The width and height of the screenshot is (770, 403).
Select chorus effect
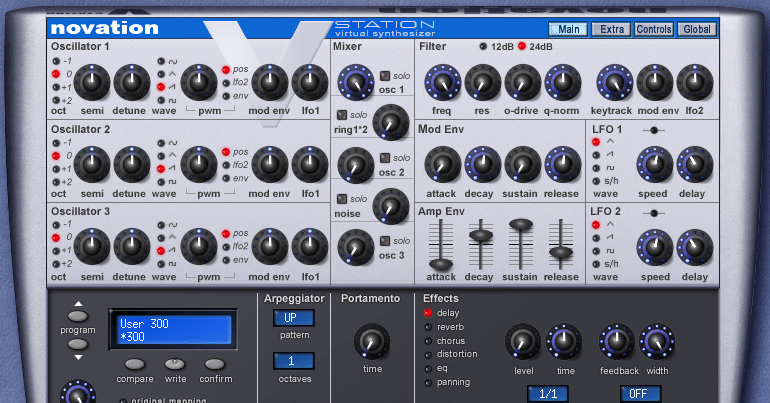point(428,341)
